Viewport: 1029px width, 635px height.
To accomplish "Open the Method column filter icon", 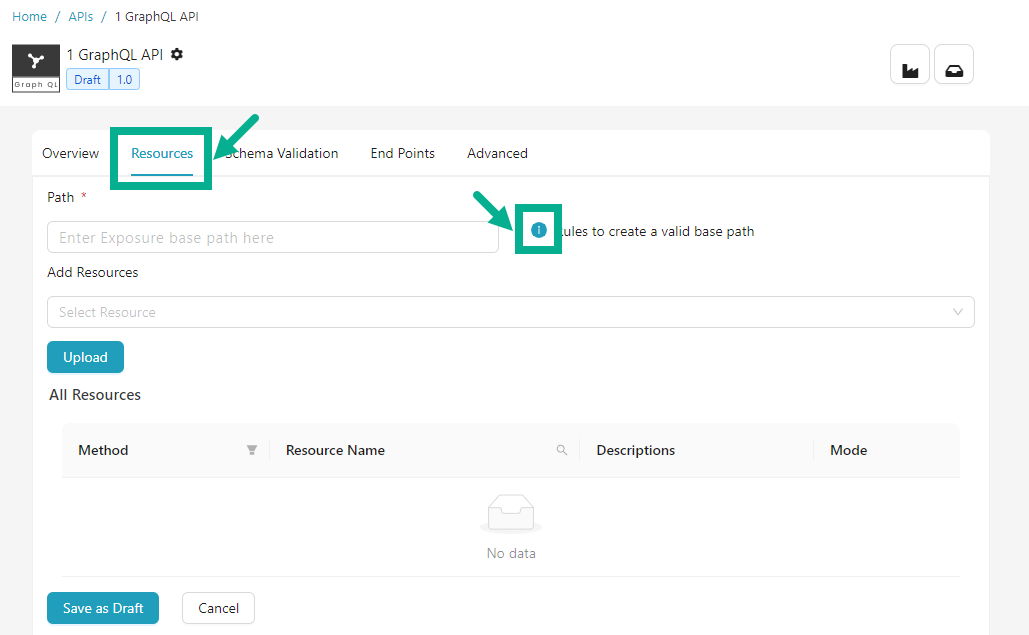I will point(252,450).
